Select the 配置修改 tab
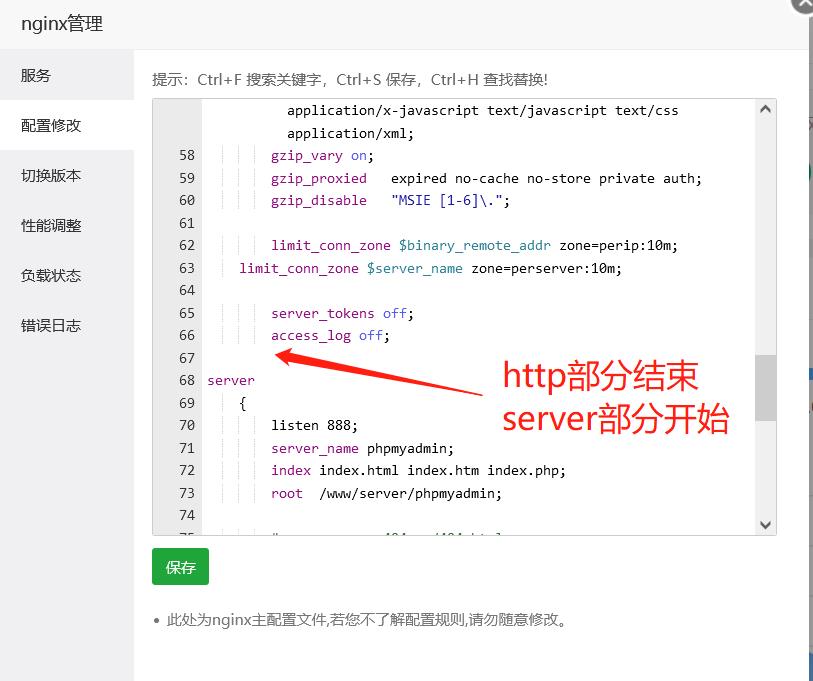The width and height of the screenshot is (813, 681). coord(51,126)
